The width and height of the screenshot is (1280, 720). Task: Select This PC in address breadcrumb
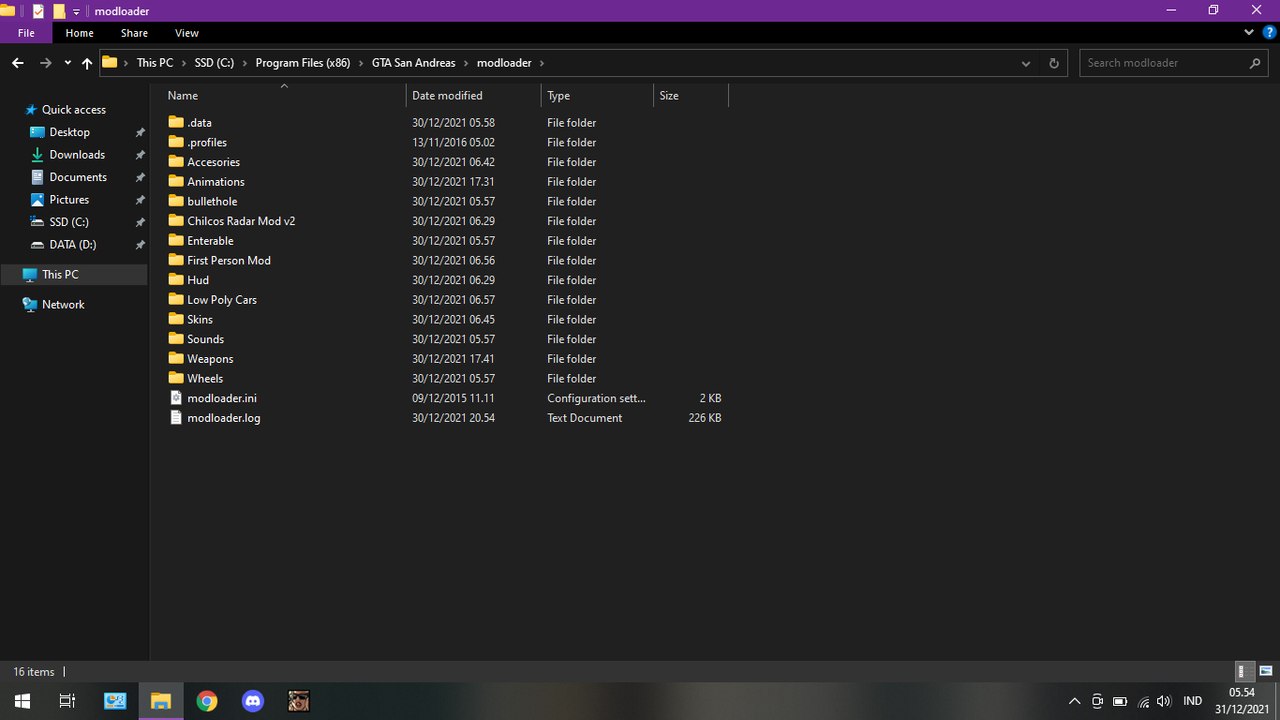pyautogui.click(x=155, y=63)
